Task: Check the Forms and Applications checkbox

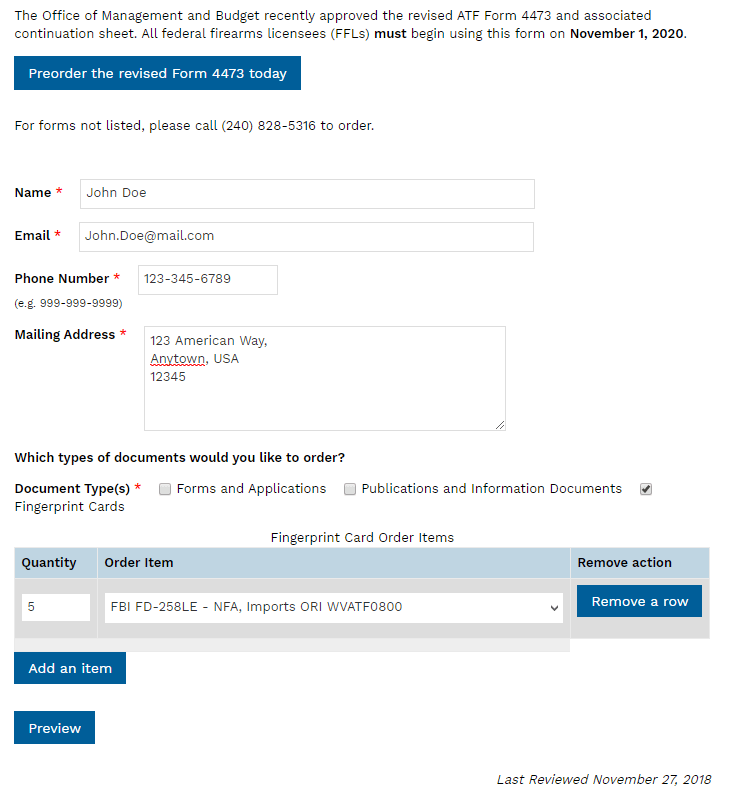Action: click(x=165, y=489)
